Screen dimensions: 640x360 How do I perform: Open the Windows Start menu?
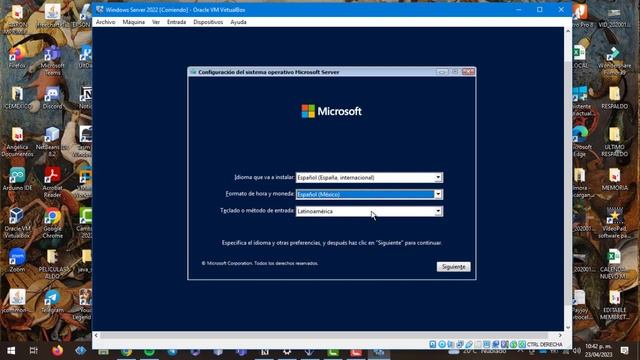point(11,351)
